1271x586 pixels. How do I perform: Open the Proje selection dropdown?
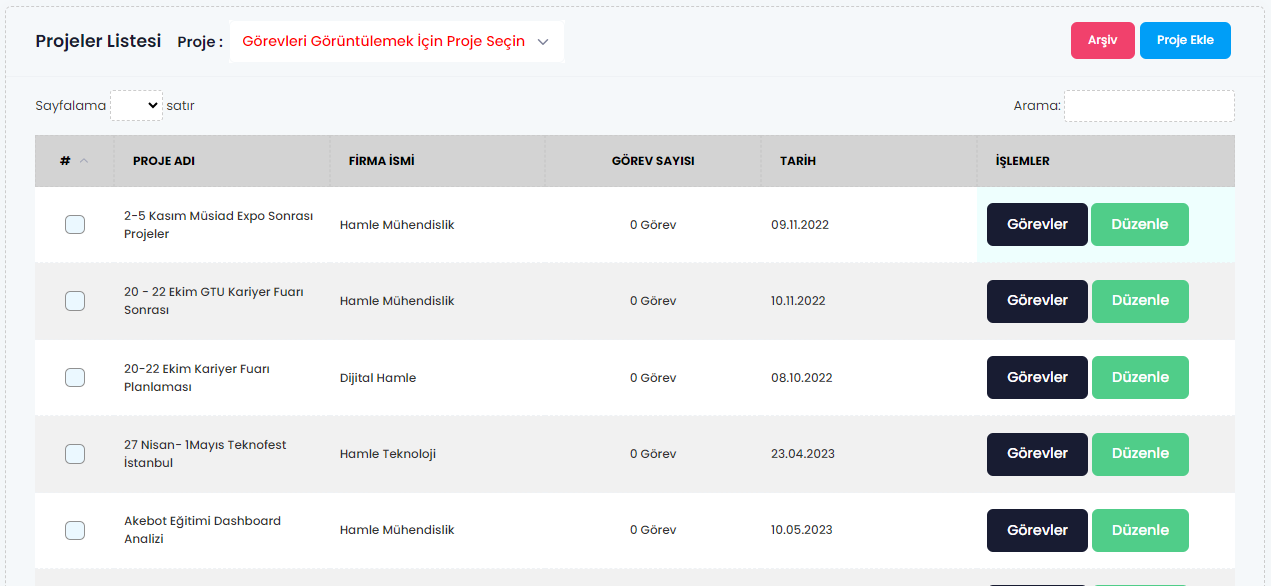point(396,42)
